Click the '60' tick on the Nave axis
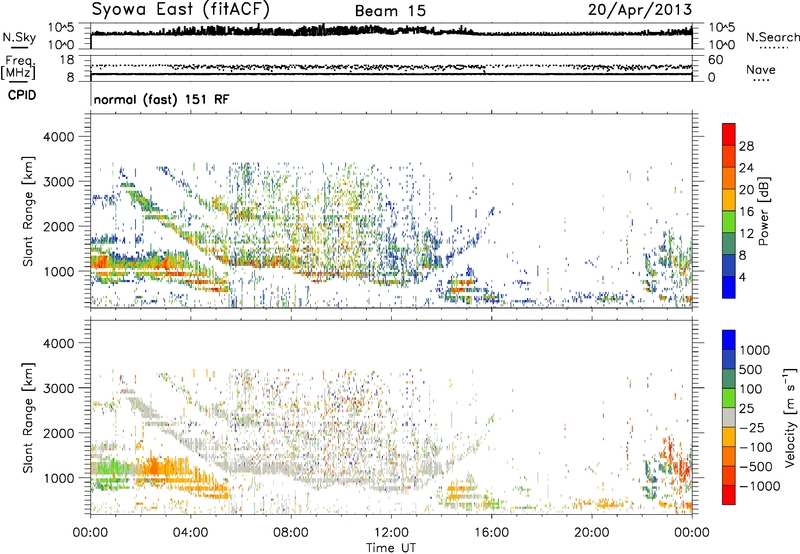Screen dimensions: 800x554 click(715, 60)
